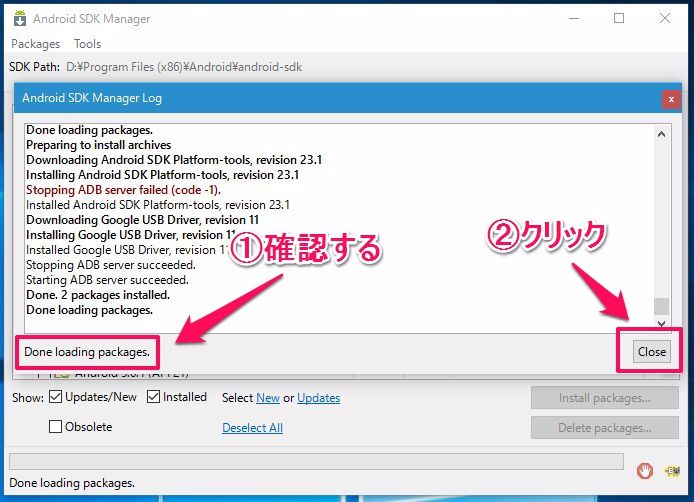The image size is (694, 502).
Task: Click log line 'Done. 2 packages installed.'
Action: (98, 295)
